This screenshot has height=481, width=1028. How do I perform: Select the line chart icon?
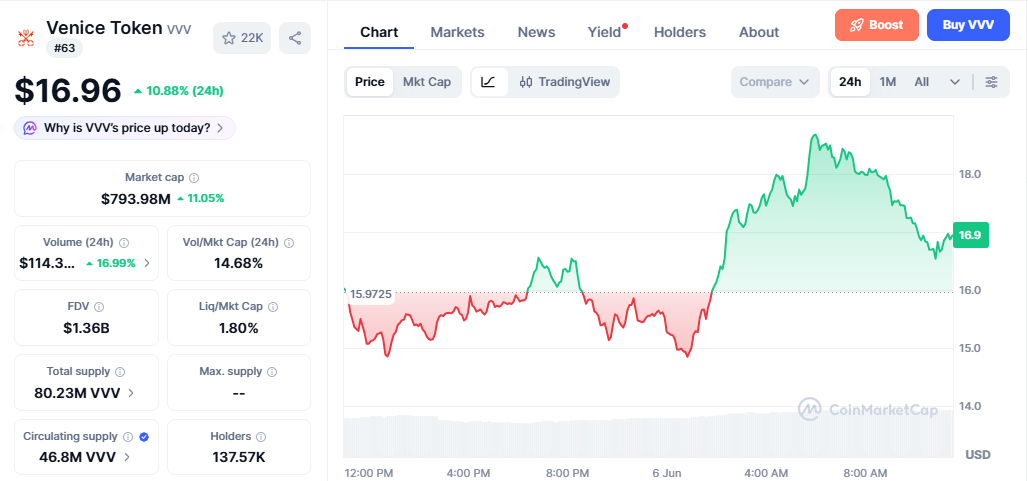489,82
